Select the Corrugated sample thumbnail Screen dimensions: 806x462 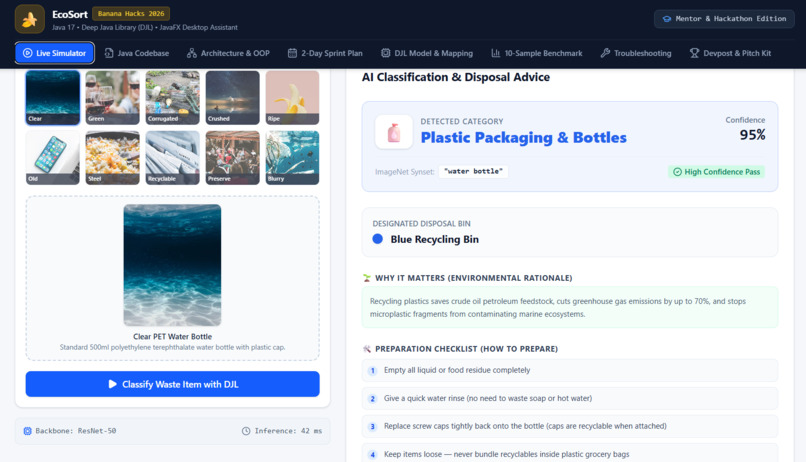pos(173,98)
